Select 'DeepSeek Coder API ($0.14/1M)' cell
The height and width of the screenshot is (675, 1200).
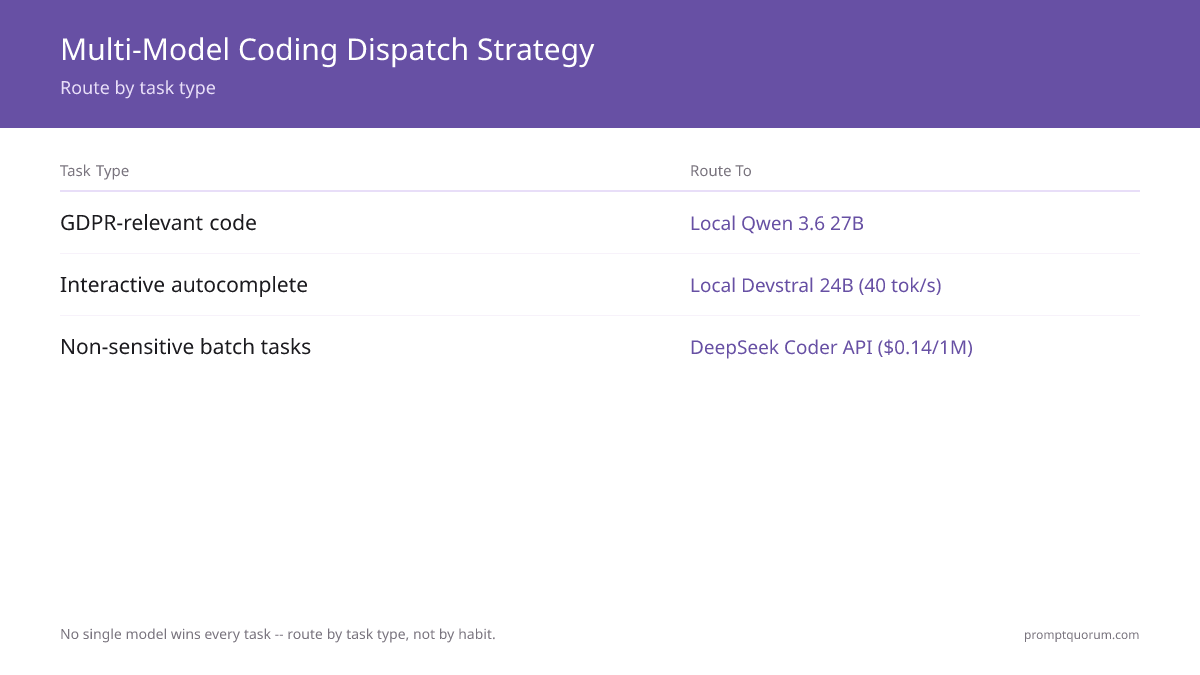click(831, 348)
